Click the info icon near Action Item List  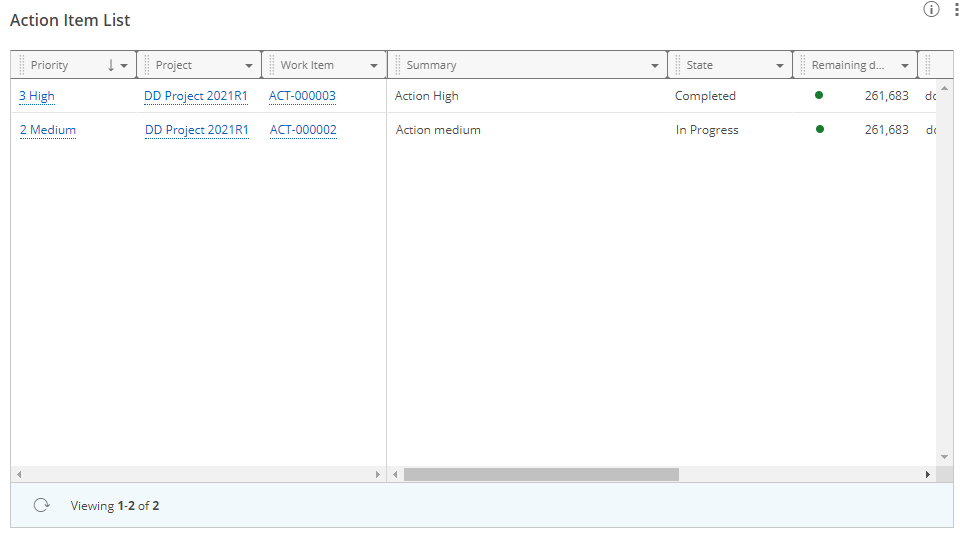tap(931, 10)
